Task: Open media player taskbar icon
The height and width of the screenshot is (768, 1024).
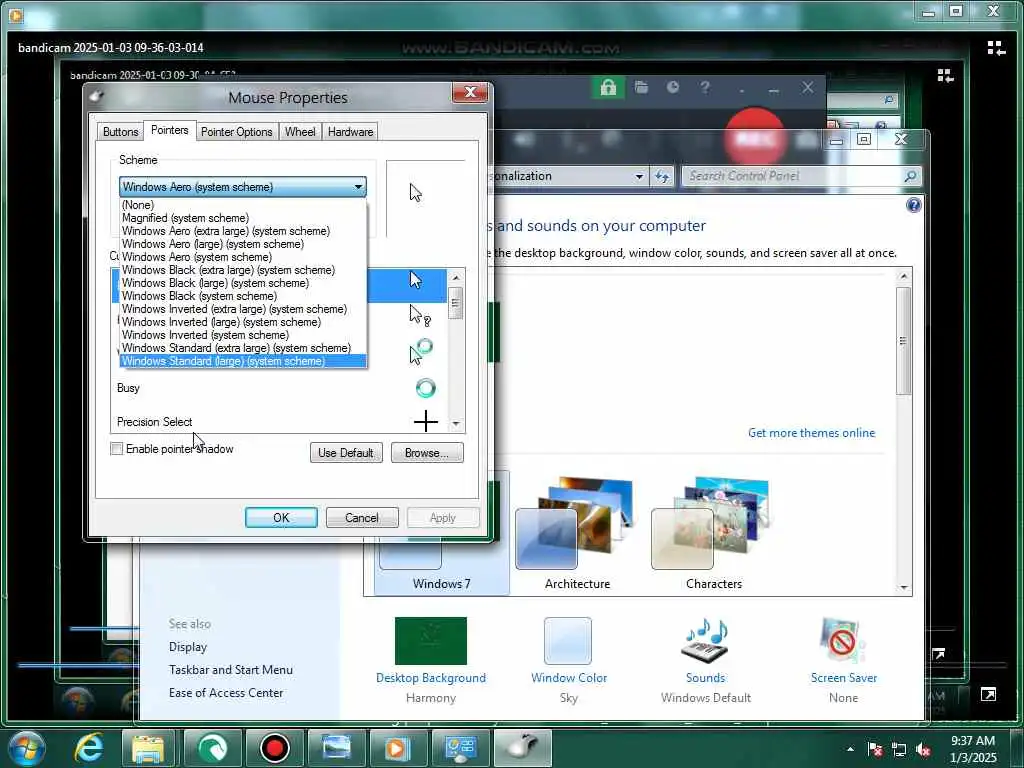Action: click(x=397, y=748)
